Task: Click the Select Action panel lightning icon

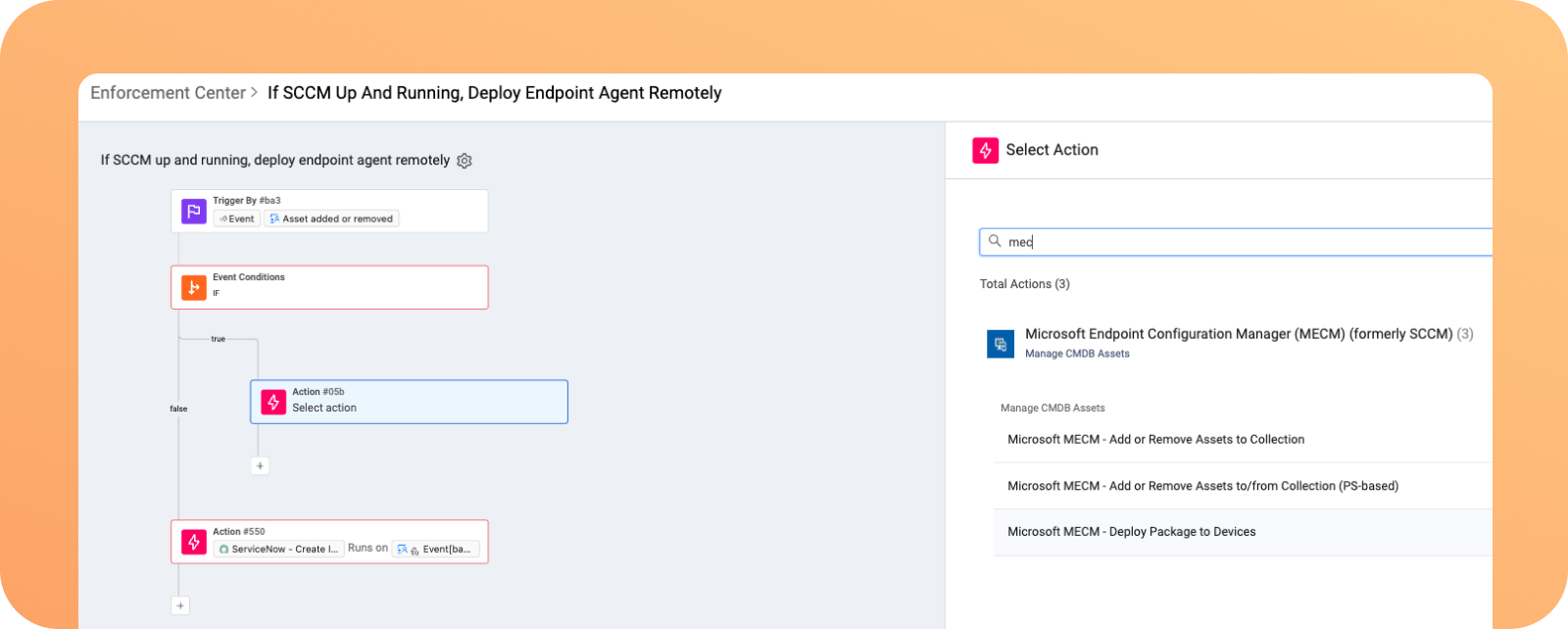Action: pyautogui.click(x=985, y=150)
